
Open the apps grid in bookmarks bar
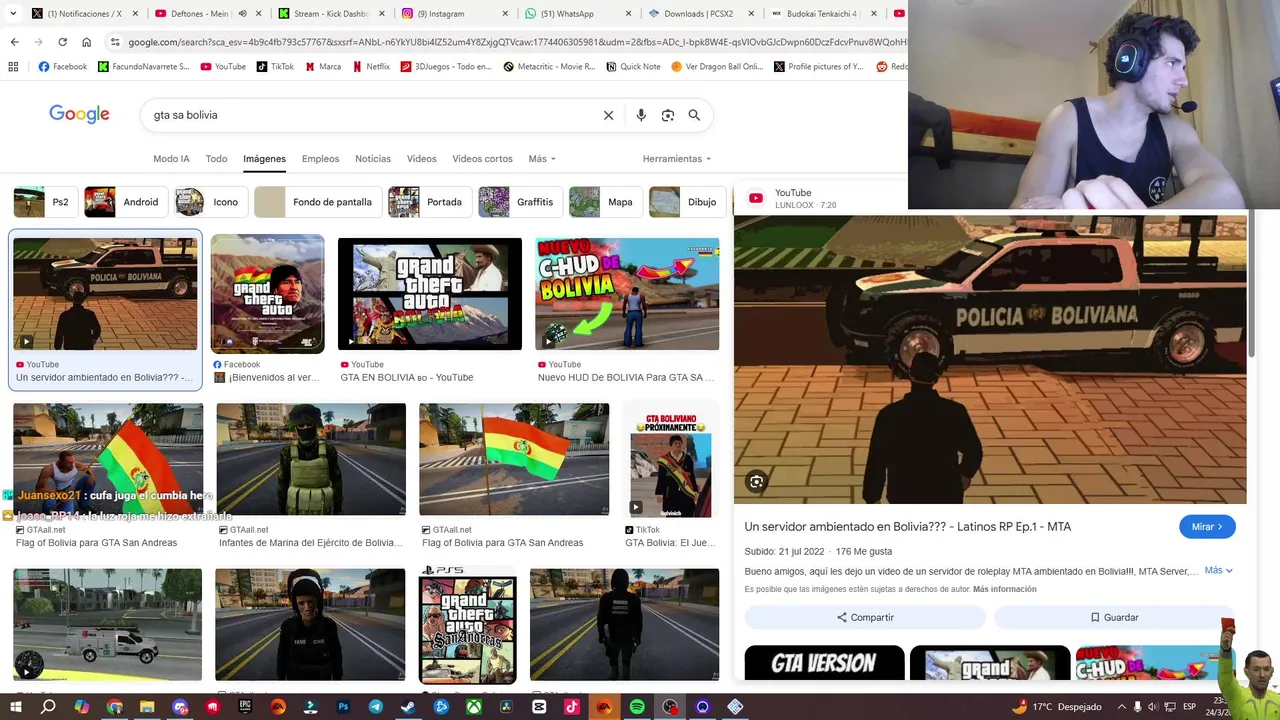[x=13, y=67]
